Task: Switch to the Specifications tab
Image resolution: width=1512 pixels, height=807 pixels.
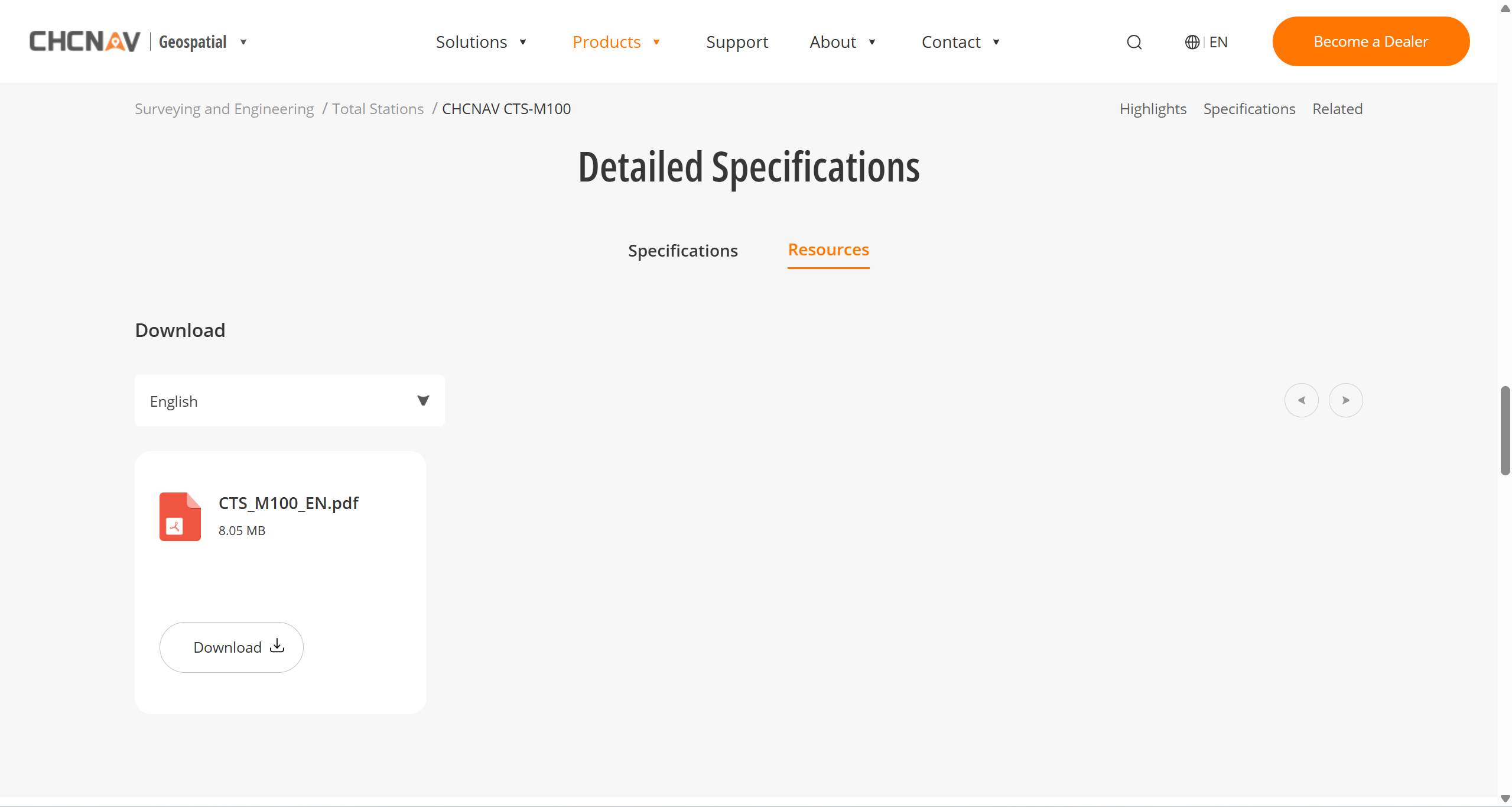Action: pyautogui.click(x=682, y=251)
